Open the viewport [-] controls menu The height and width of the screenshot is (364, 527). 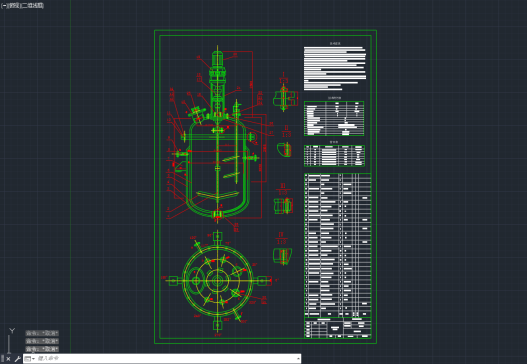click(x=4, y=6)
